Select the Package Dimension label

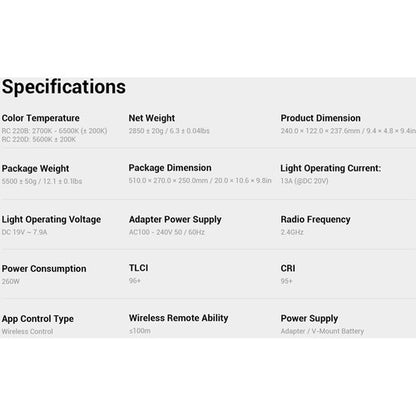[x=170, y=168]
